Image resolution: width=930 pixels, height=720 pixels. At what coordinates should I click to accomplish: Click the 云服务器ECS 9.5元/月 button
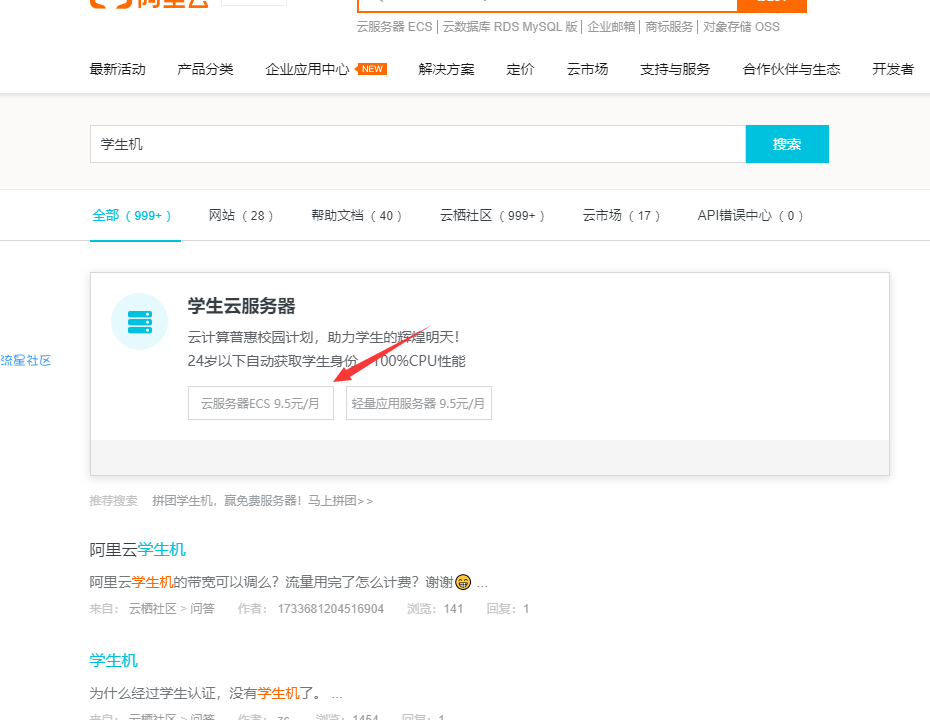pyautogui.click(x=261, y=403)
